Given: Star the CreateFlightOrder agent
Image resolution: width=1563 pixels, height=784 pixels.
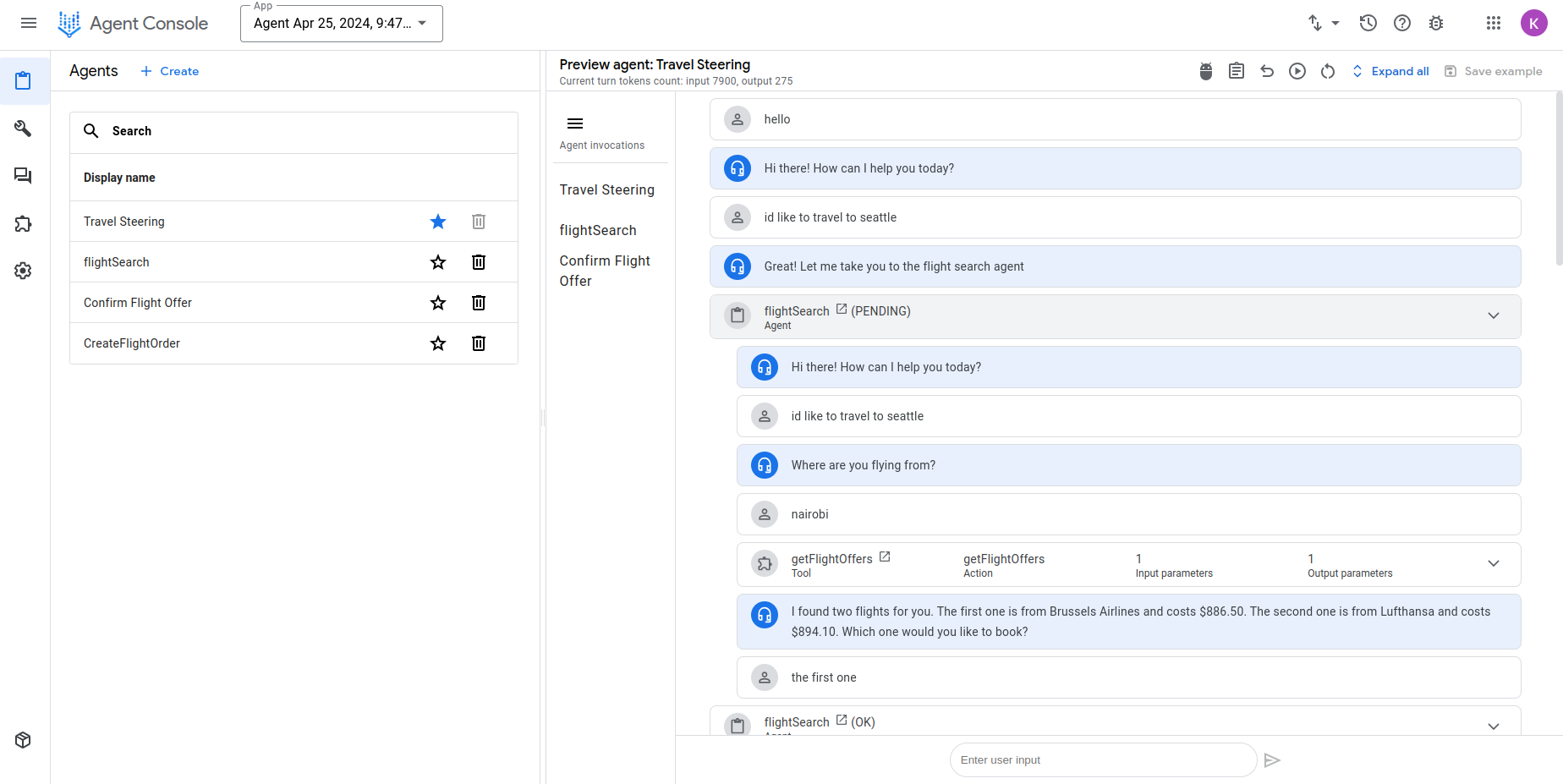Looking at the screenshot, I should point(438,343).
